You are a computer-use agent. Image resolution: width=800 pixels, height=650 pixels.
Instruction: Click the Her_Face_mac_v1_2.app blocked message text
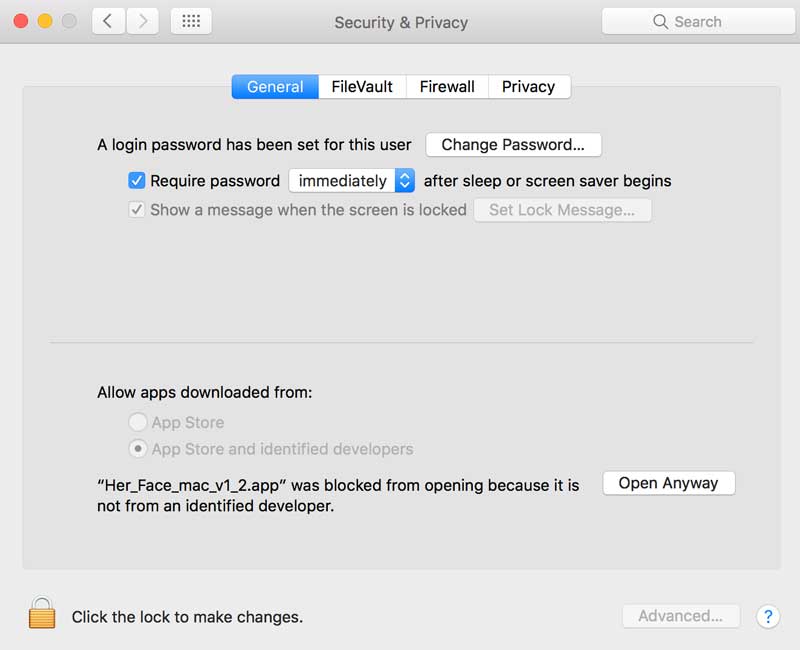coord(338,495)
